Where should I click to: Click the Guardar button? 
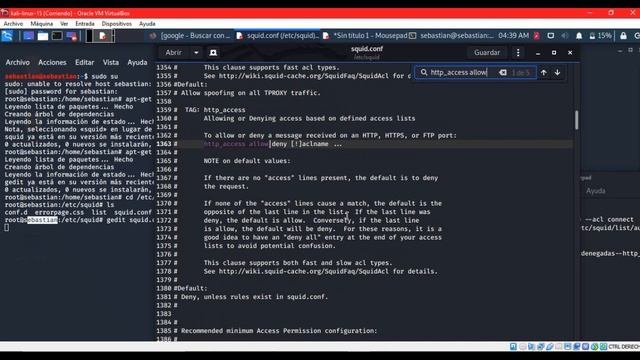click(x=487, y=52)
